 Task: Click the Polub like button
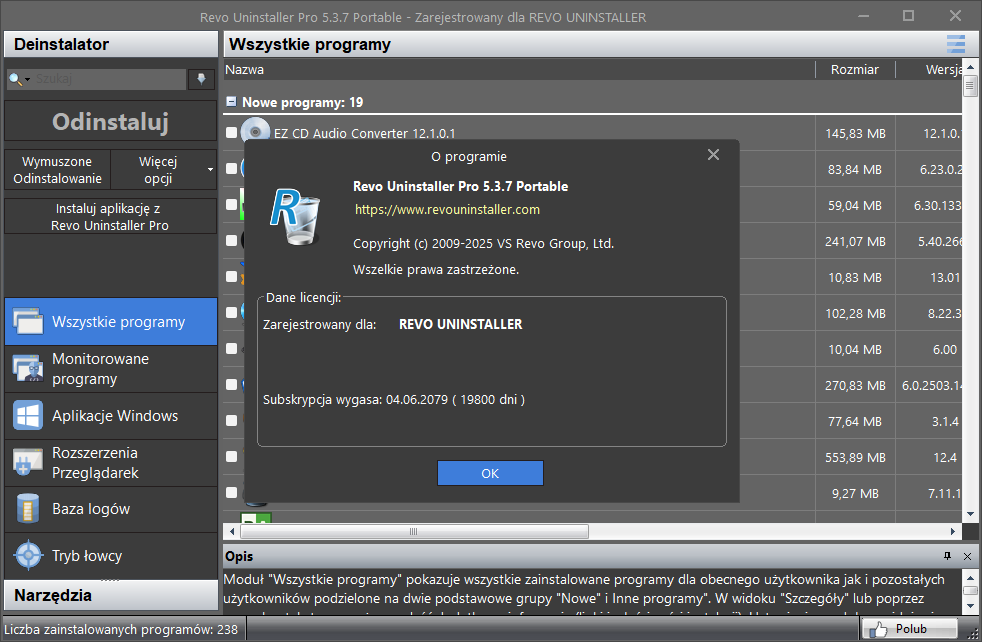[x=910, y=629]
